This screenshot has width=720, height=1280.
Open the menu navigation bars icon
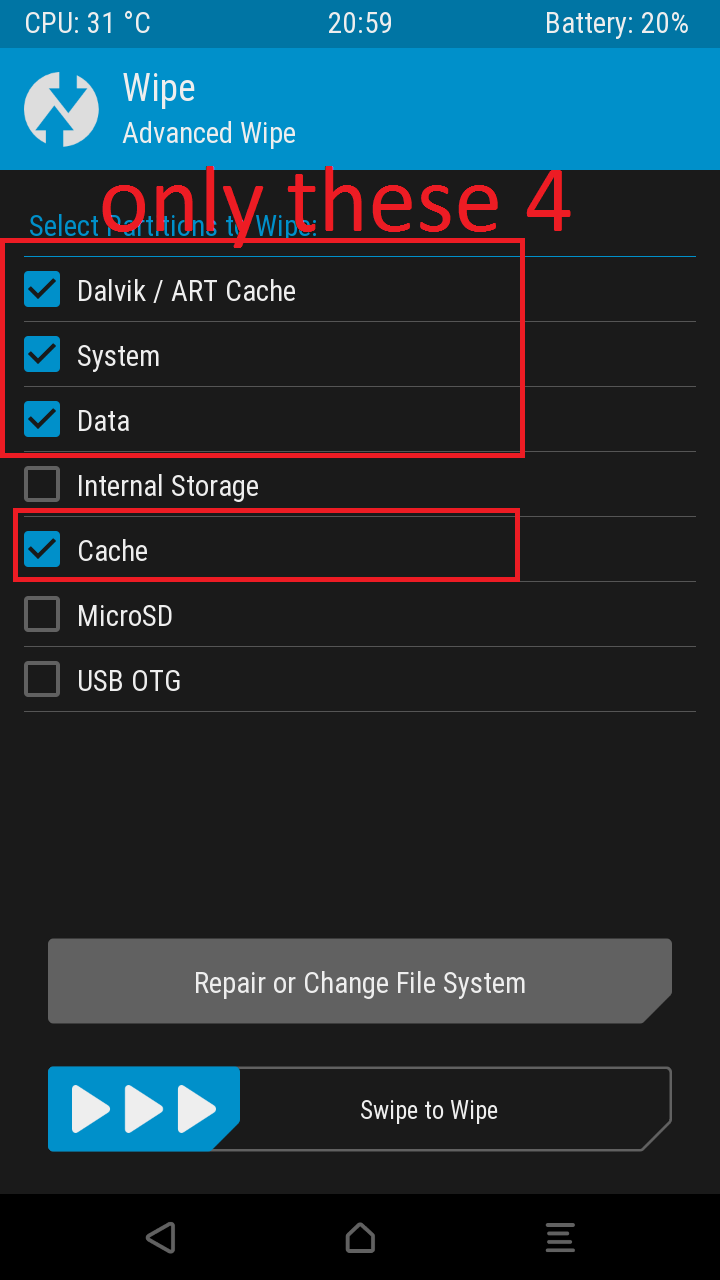coord(560,1237)
